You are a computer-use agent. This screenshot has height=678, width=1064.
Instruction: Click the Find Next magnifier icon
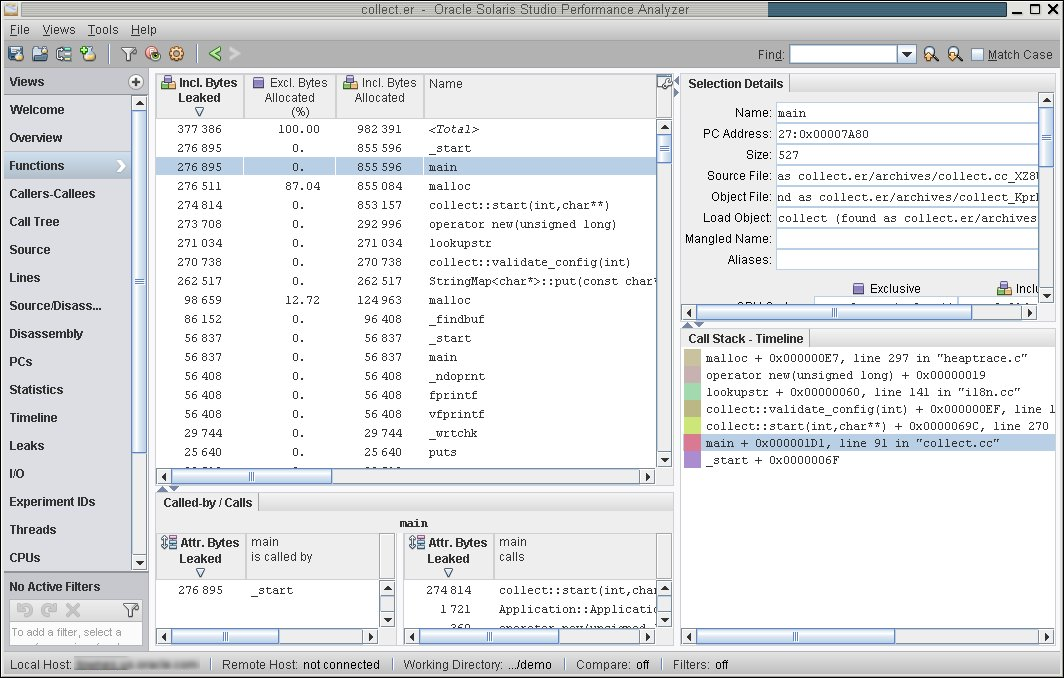pyautogui.click(x=955, y=54)
